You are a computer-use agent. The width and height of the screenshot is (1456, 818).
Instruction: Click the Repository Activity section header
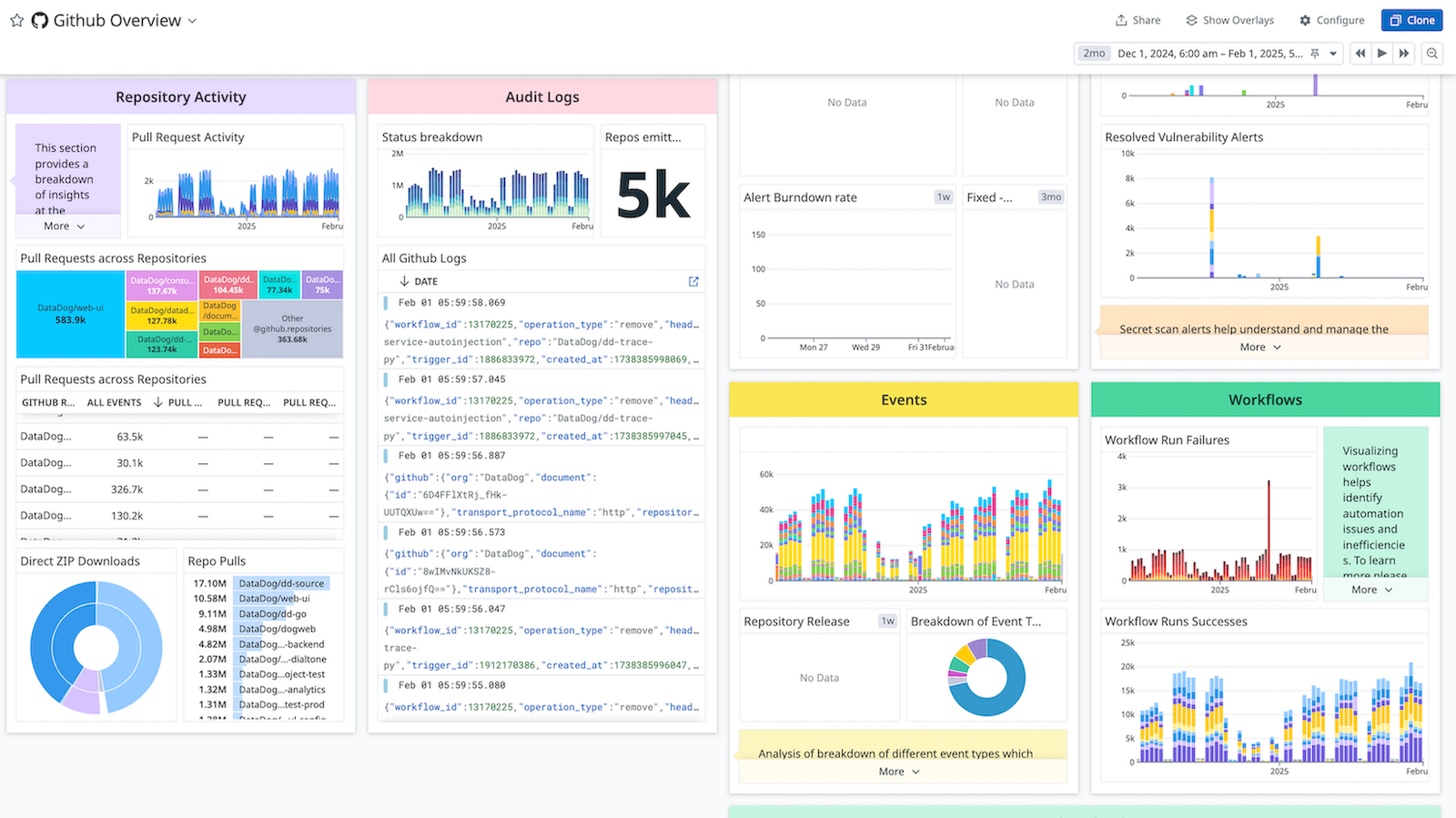point(181,97)
